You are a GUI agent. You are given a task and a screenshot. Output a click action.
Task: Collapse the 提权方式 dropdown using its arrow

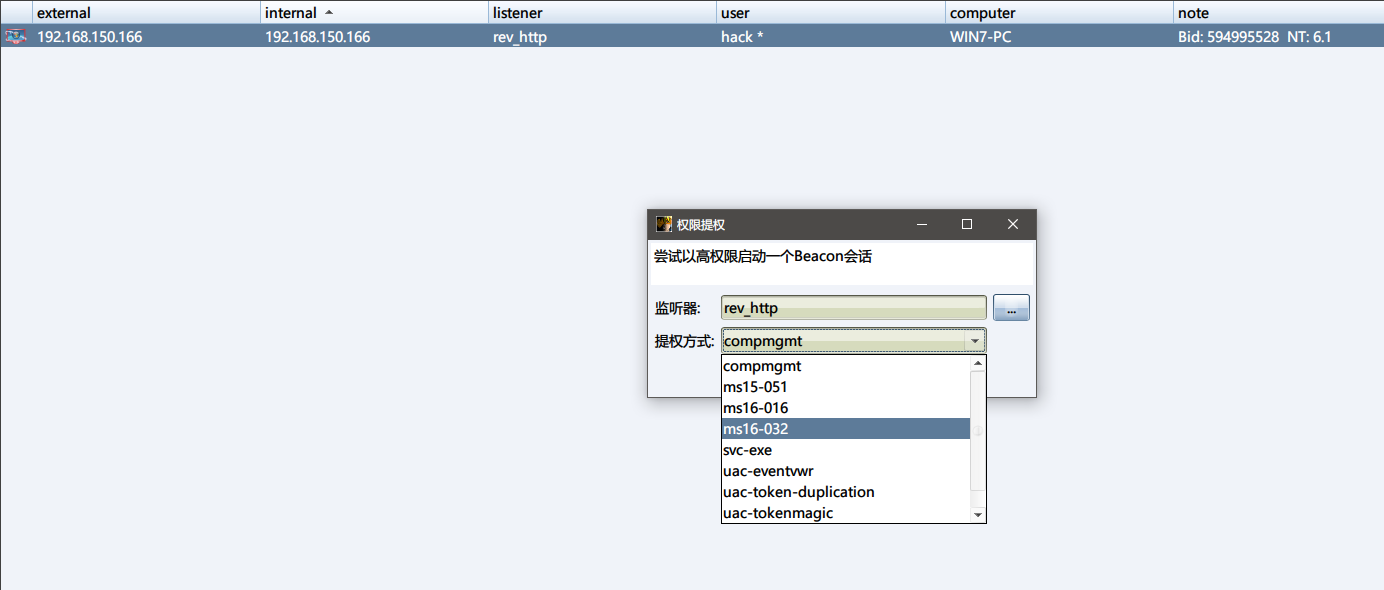click(x=975, y=341)
